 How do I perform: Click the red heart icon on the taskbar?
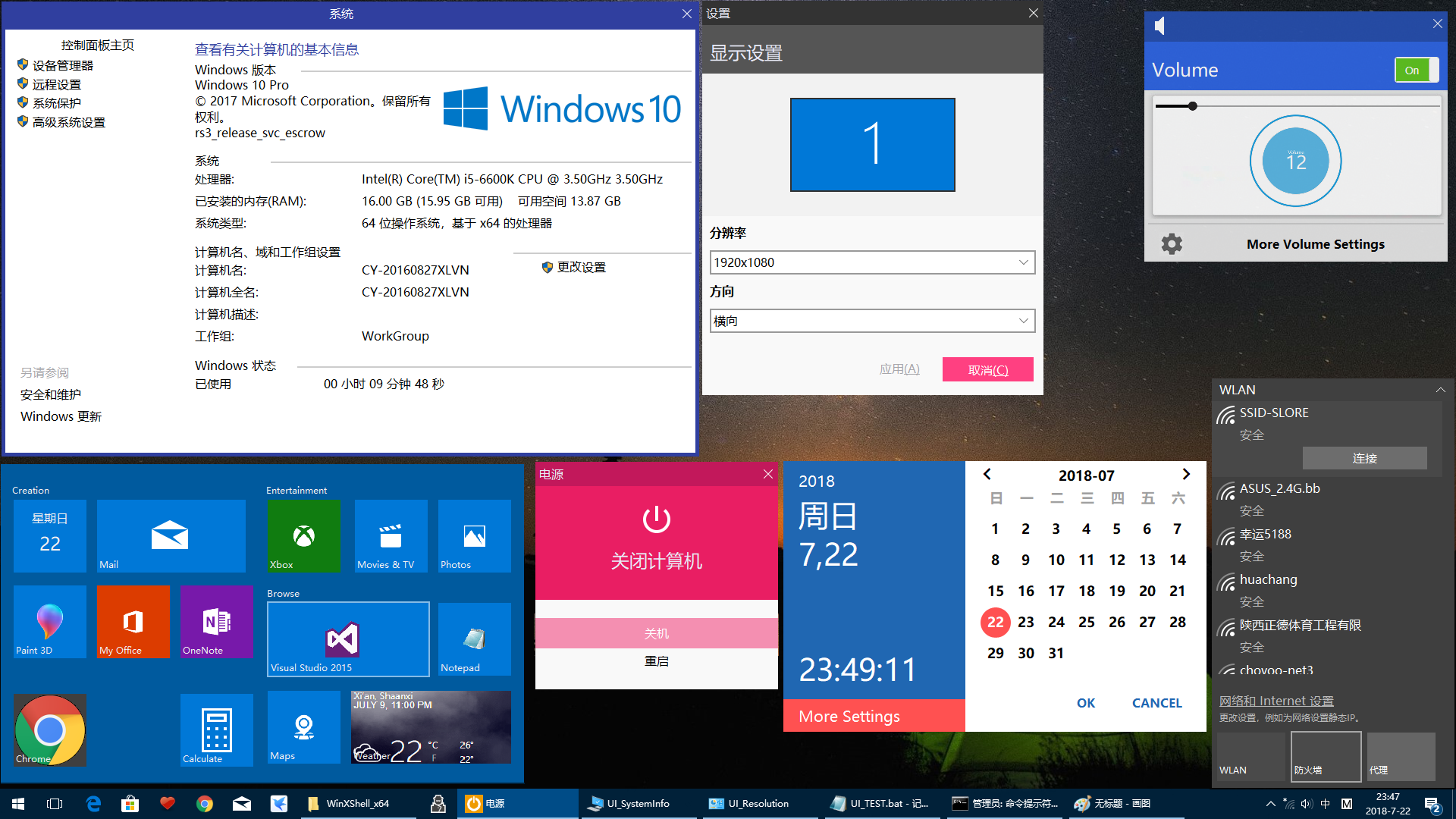point(168,804)
